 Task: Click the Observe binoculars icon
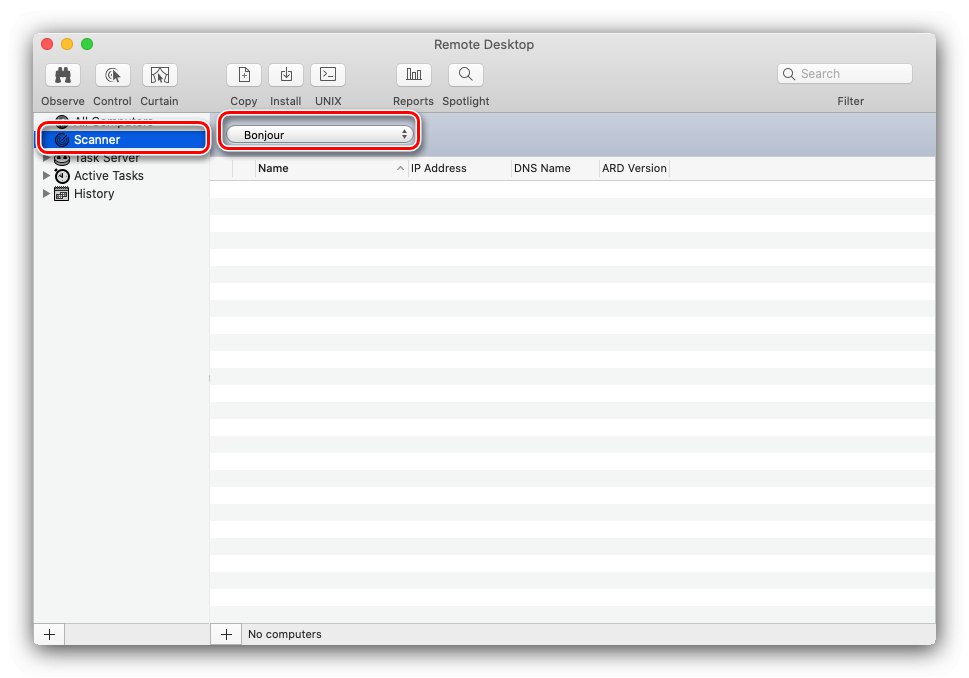[62, 75]
